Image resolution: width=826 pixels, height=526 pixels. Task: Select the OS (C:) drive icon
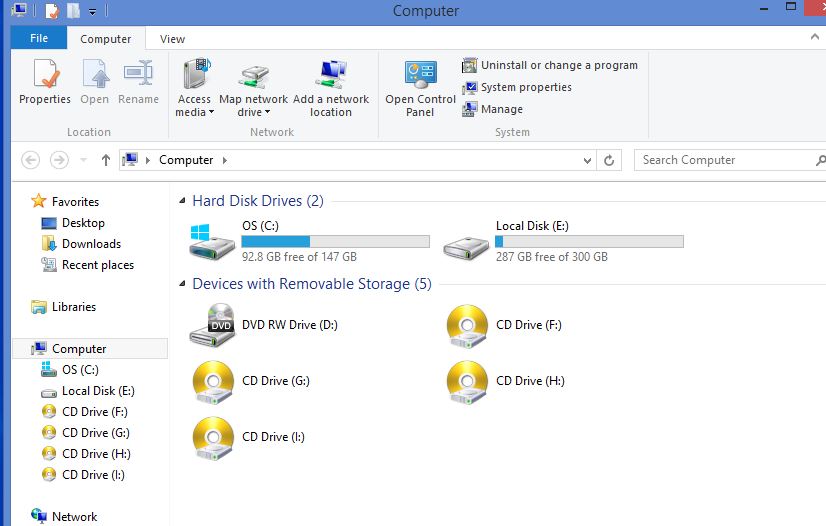[212, 240]
